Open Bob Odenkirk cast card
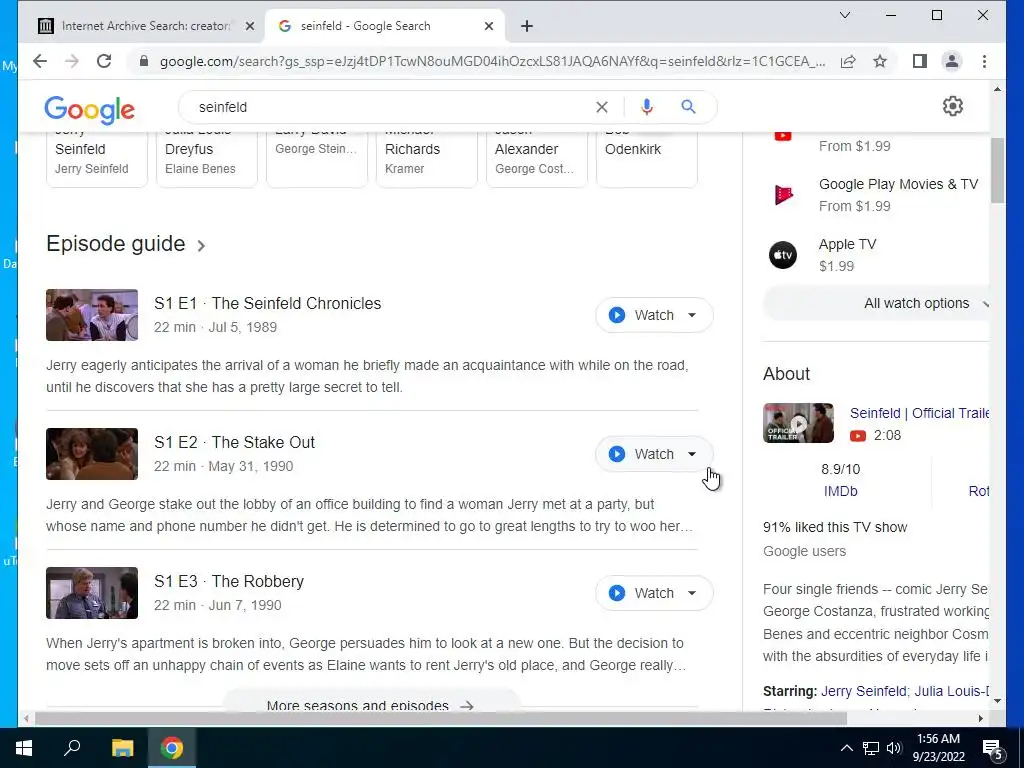 point(647,159)
